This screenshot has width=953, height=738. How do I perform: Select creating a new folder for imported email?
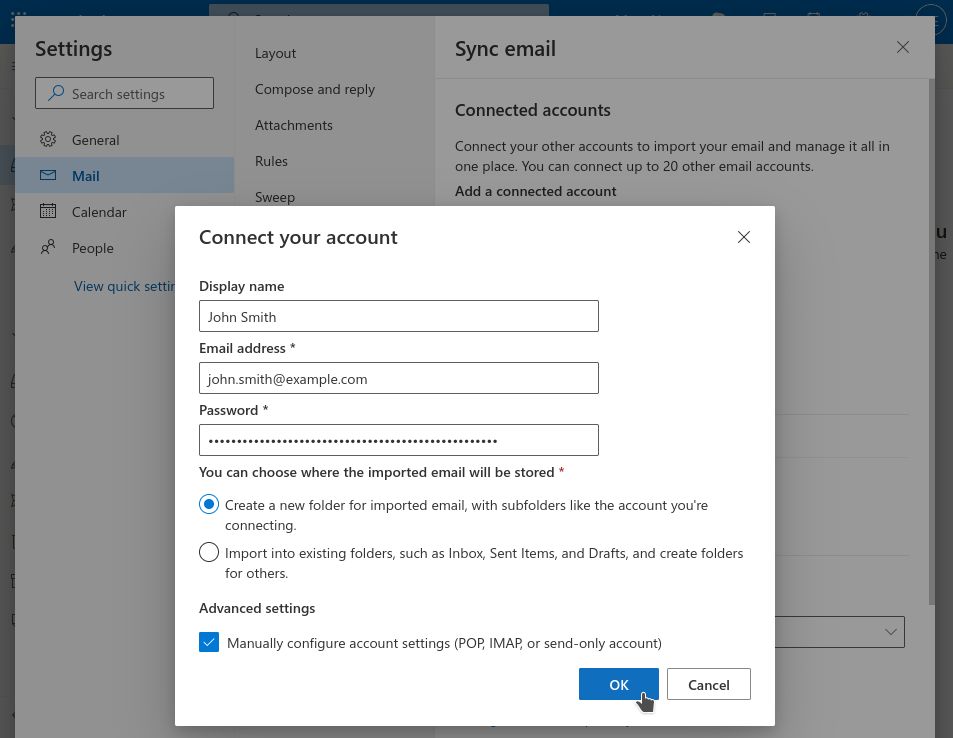208,504
